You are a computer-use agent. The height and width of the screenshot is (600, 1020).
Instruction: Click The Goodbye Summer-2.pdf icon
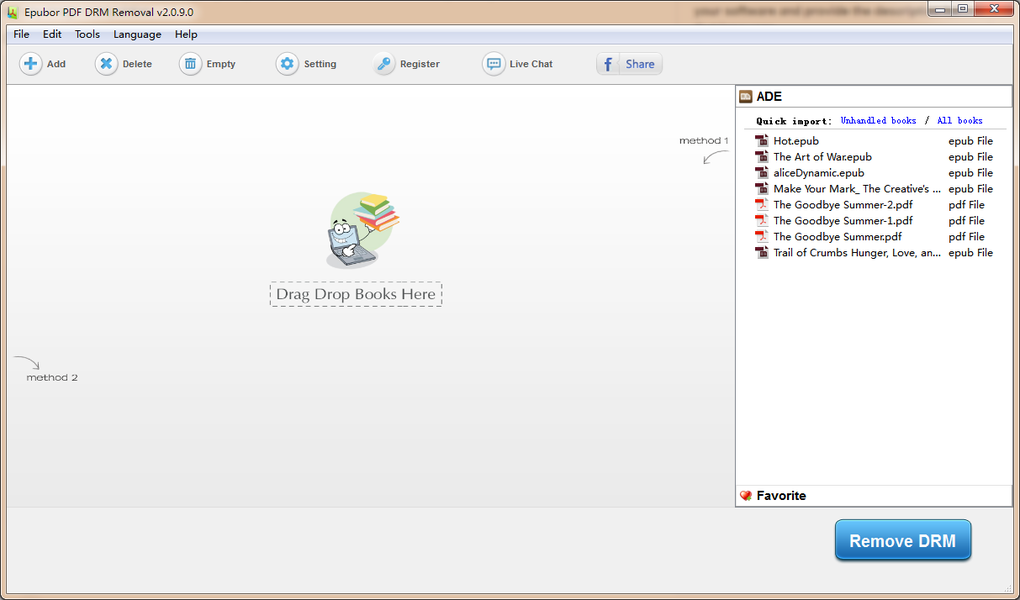(x=761, y=204)
